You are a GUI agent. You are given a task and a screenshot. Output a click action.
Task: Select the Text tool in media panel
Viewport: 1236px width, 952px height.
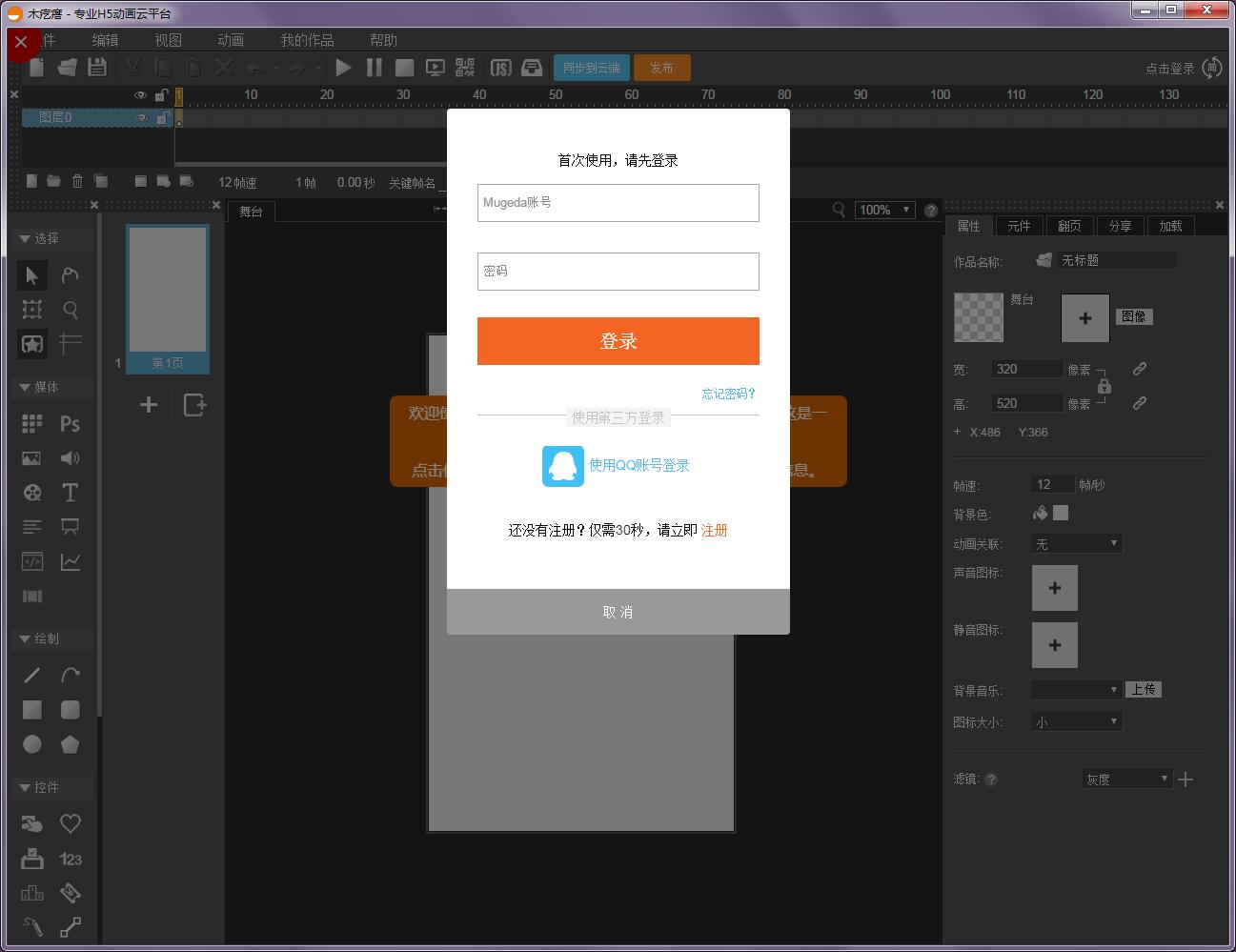click(70, 493)
